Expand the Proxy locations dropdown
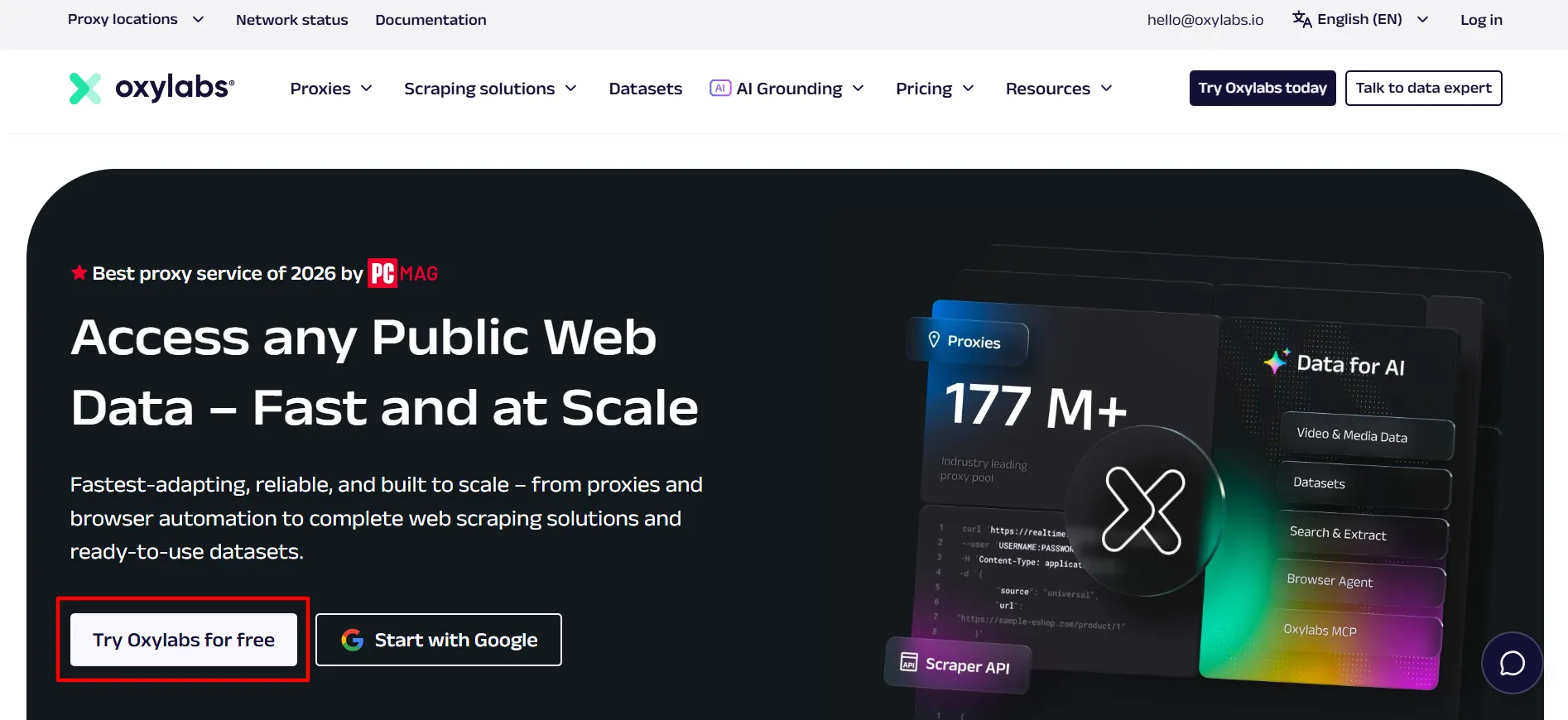Image resolution: width=1568 pixels, height=720 pixels. pyautogui.click(x=136, y=19)
